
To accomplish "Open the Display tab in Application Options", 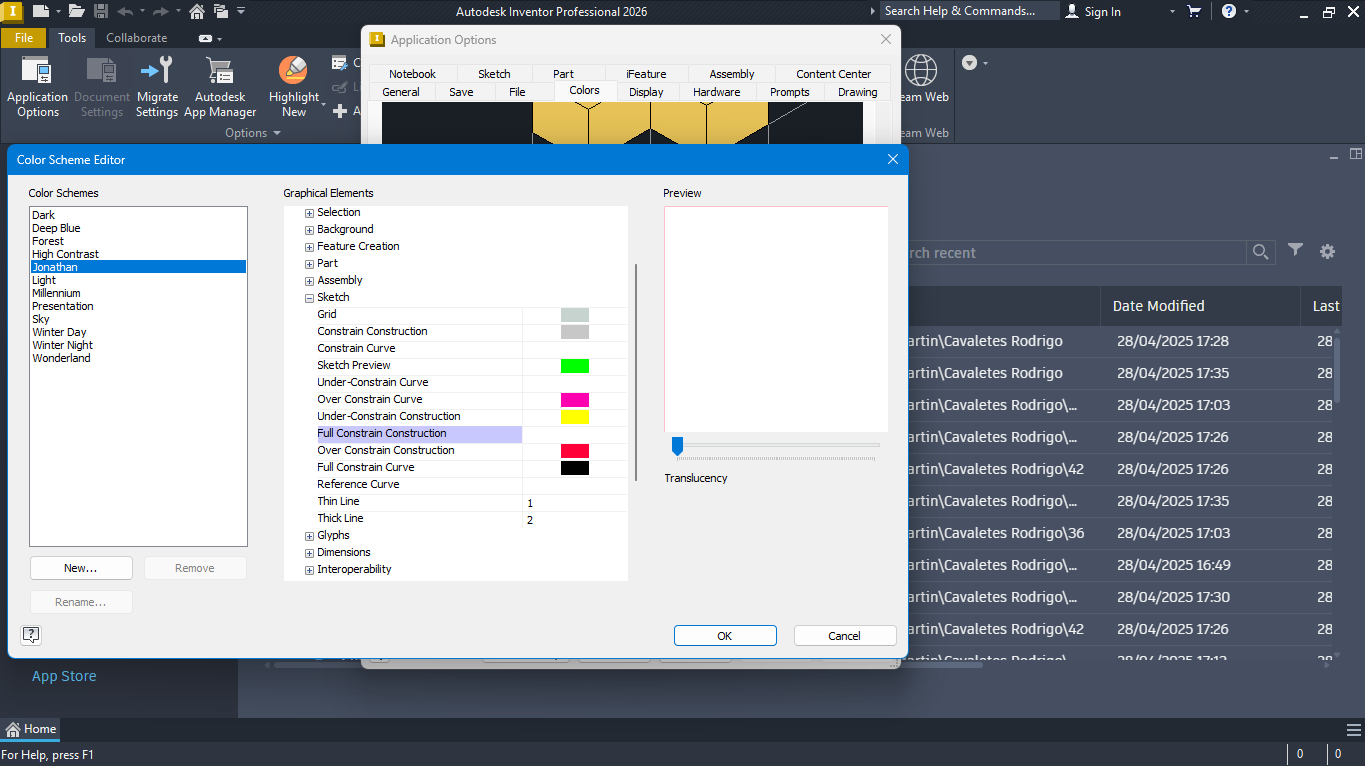I will pyautogui.click(x=646, y=91).
